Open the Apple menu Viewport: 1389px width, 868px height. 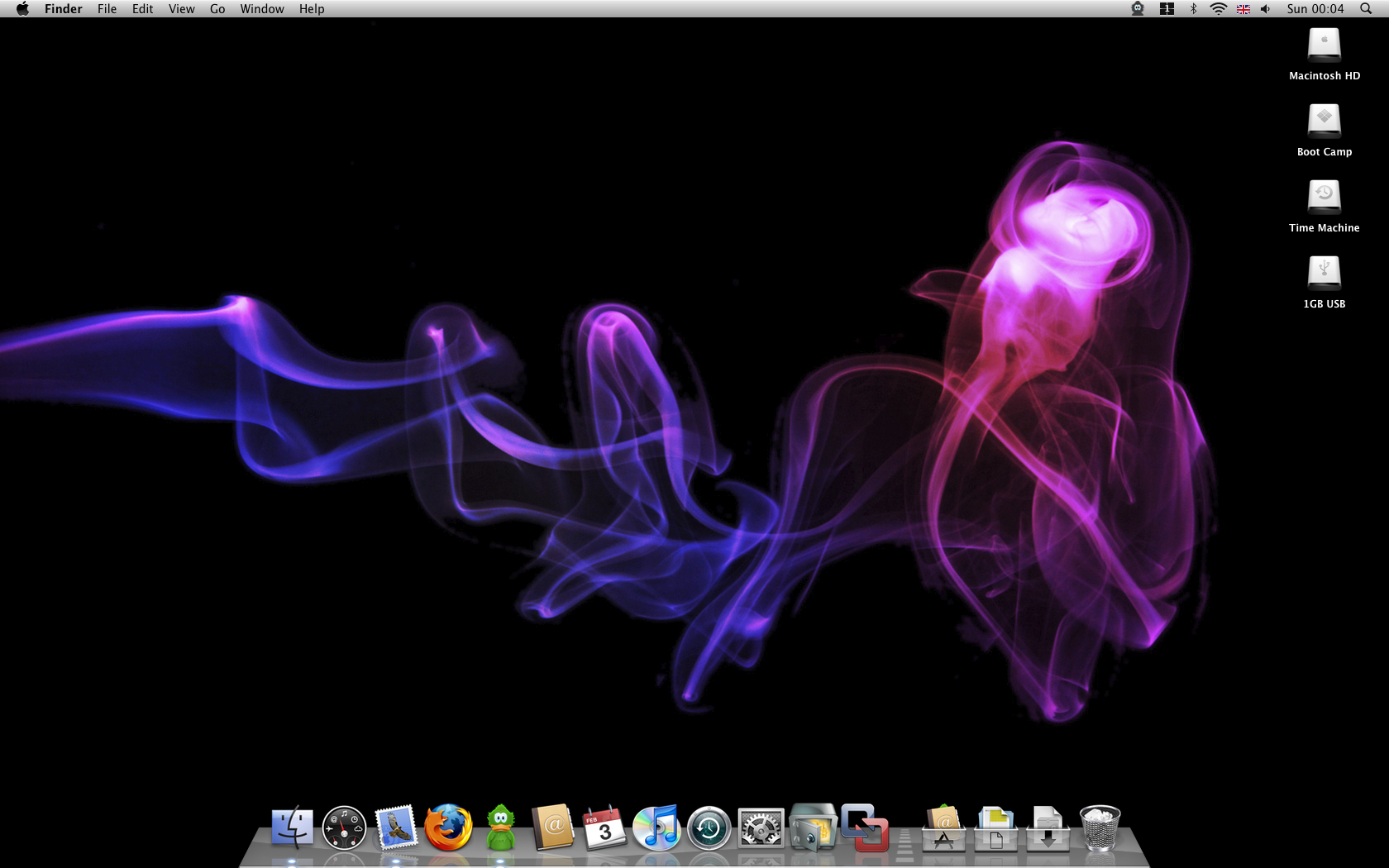[22, 8]
